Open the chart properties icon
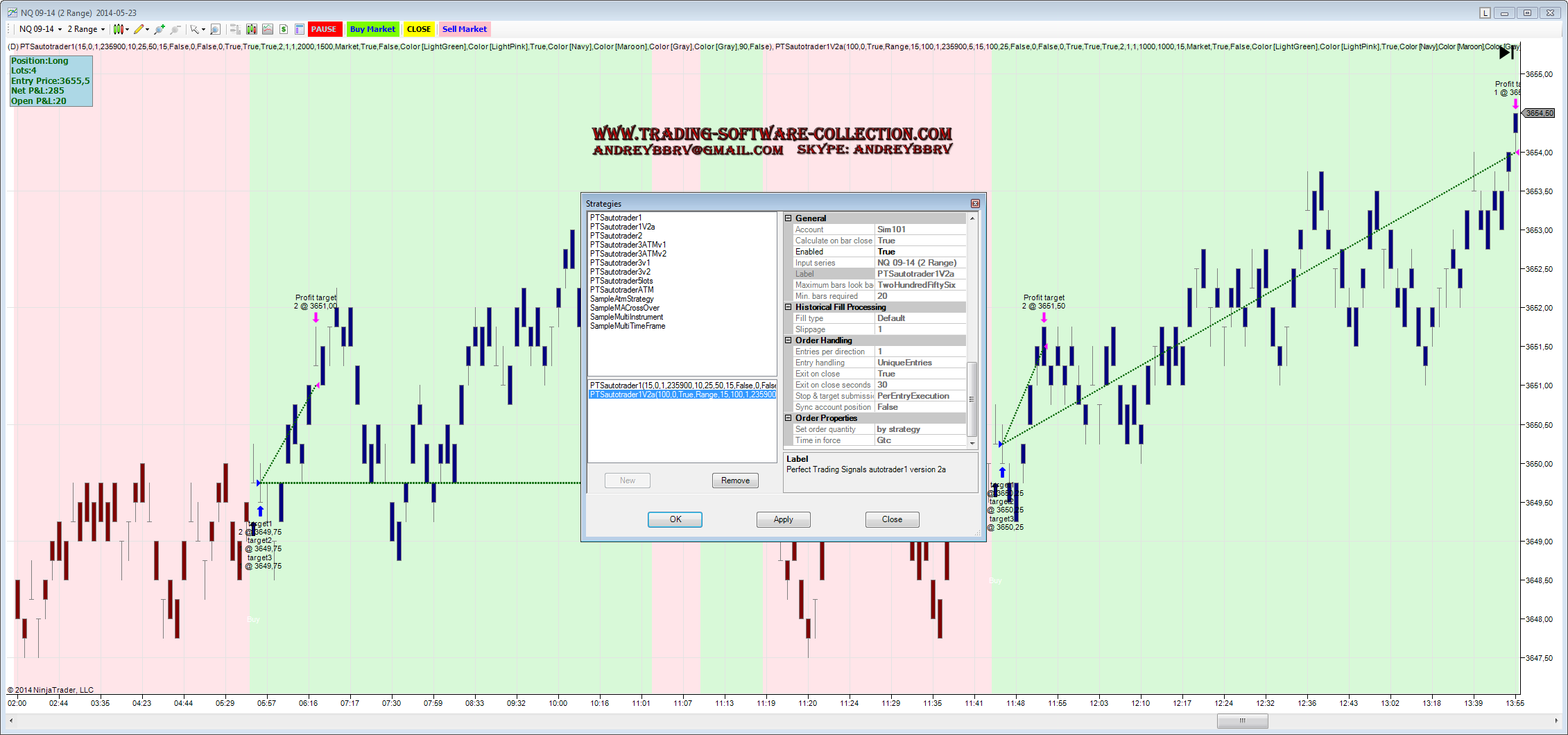 (x=300, y=29)
